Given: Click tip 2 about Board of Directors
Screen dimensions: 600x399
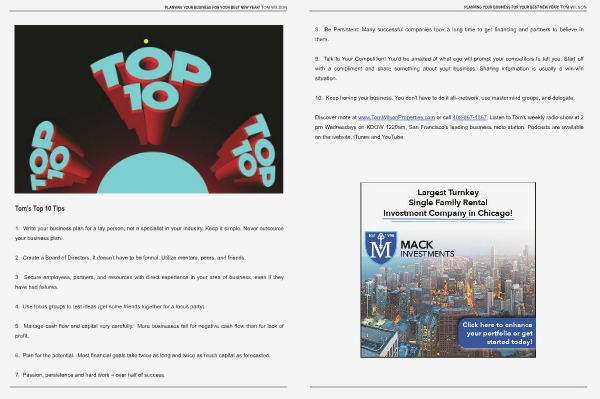Looking at the screenshot, I should coord(130,258).
